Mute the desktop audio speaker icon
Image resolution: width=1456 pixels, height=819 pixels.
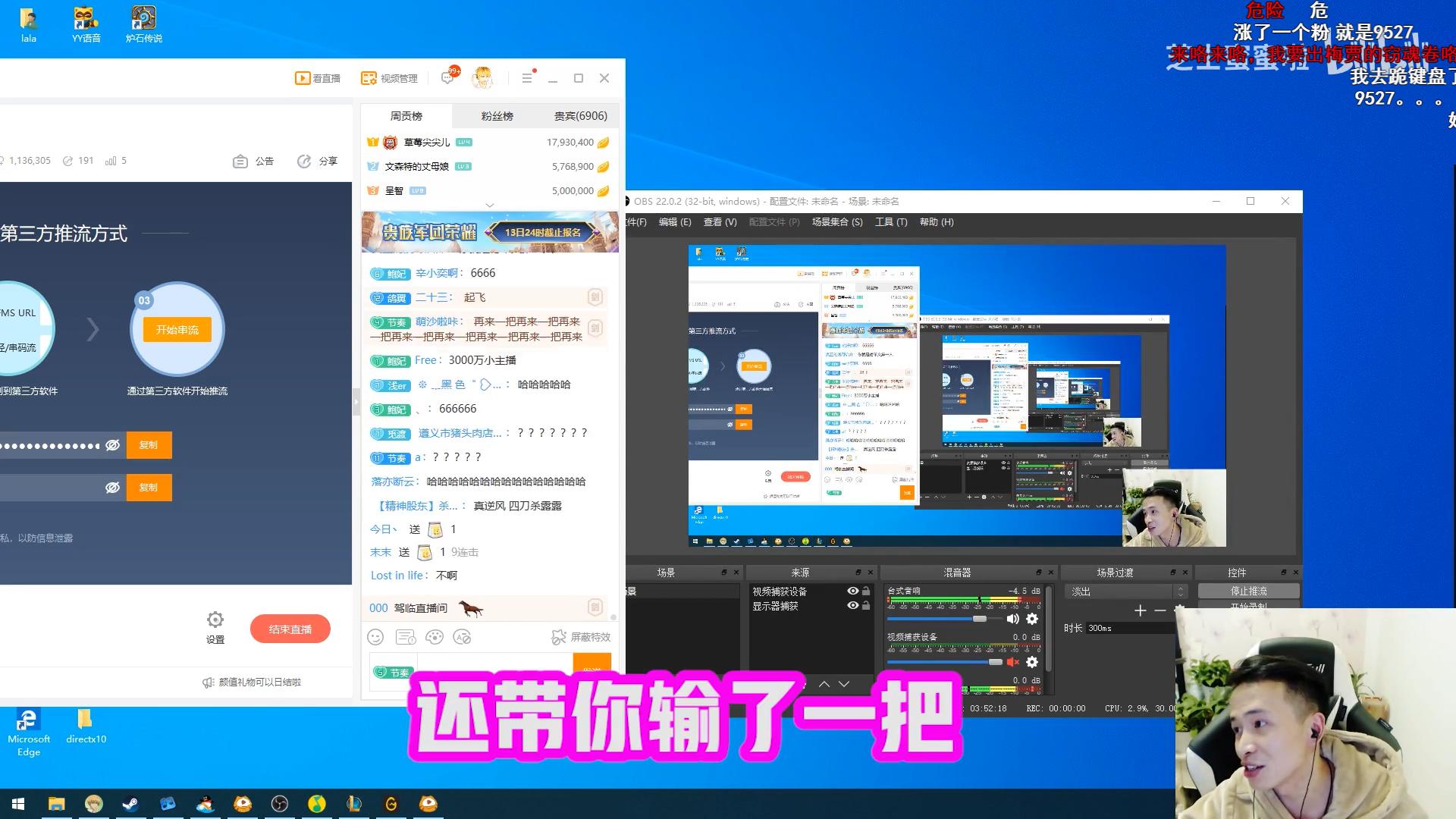tap(1012, 619)
